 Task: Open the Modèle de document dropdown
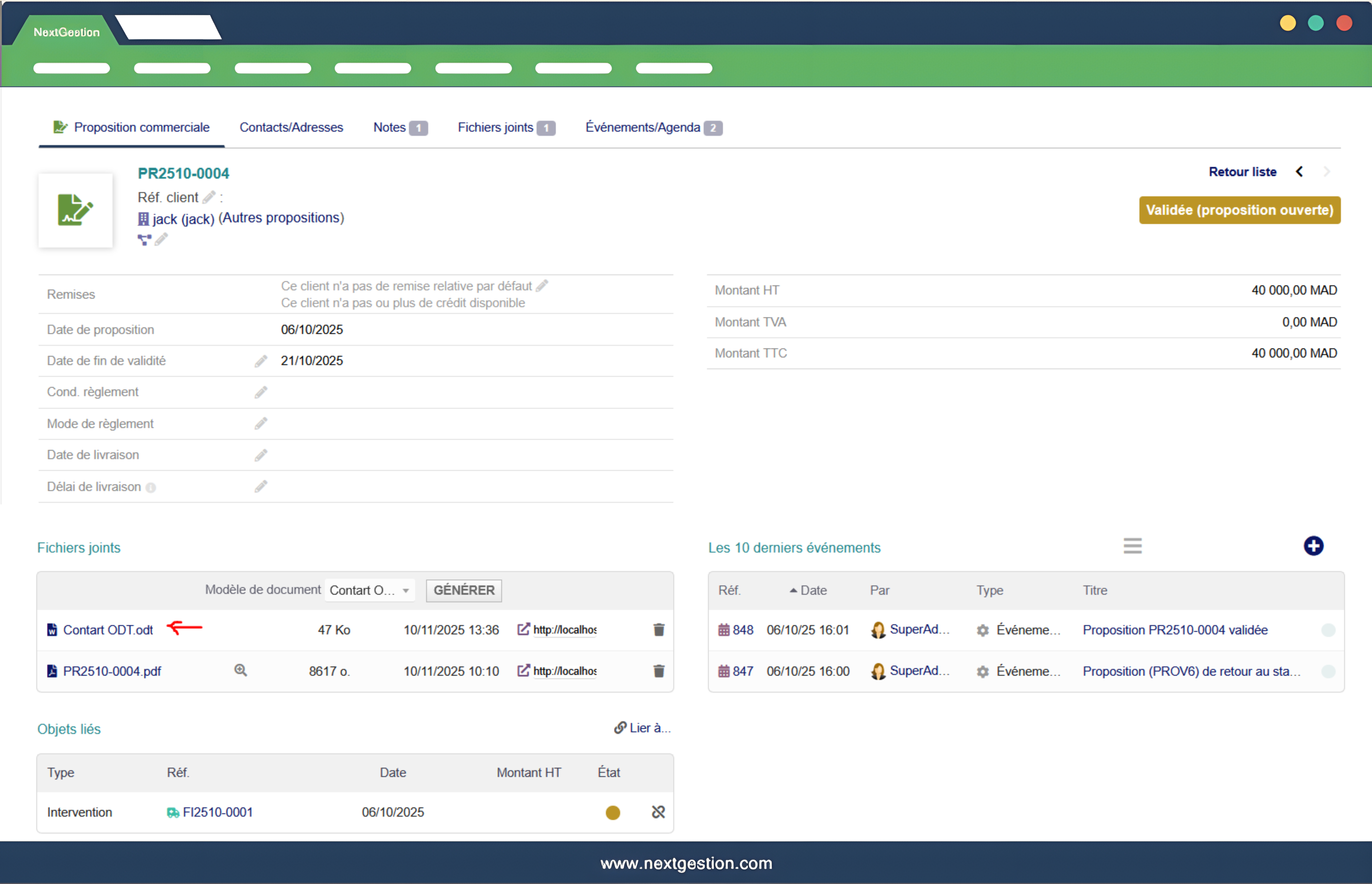(370, 590)
